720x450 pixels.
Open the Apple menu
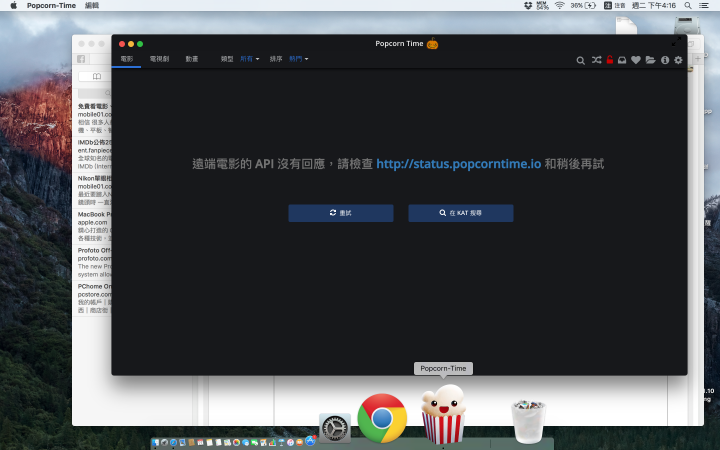coord(14,6)
